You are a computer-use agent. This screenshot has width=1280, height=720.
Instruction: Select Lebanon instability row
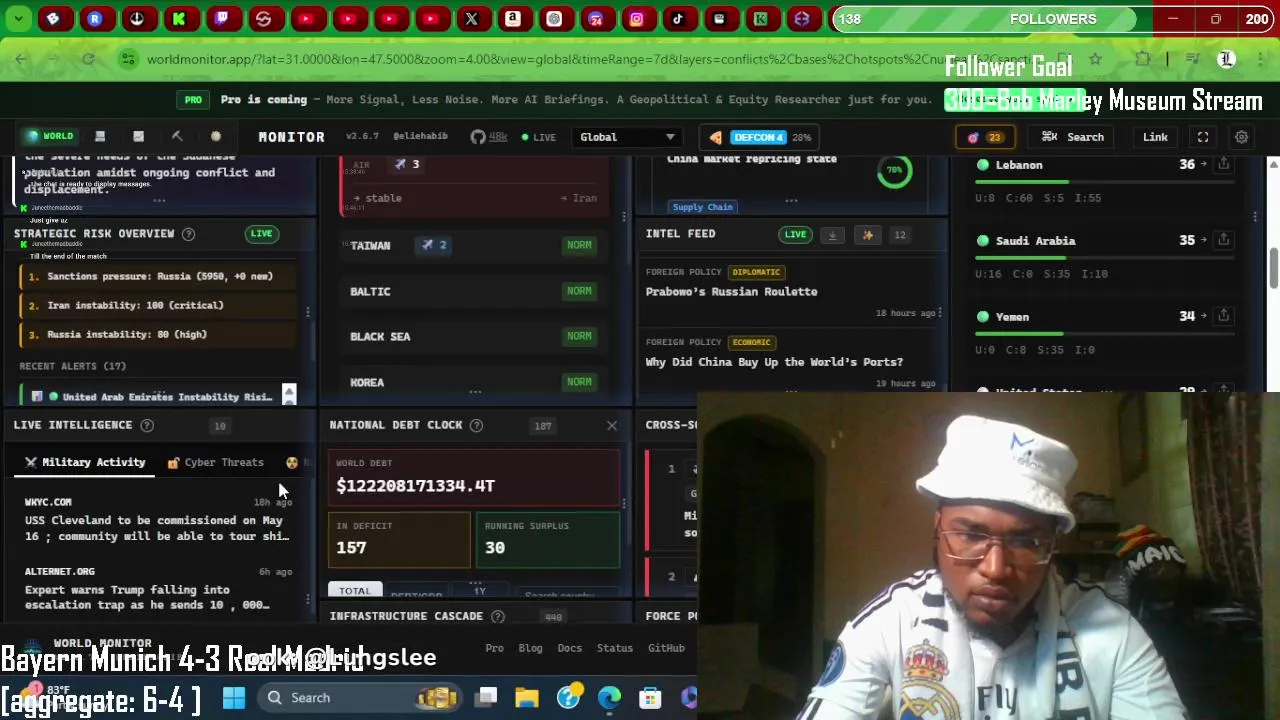[1105, 181]
